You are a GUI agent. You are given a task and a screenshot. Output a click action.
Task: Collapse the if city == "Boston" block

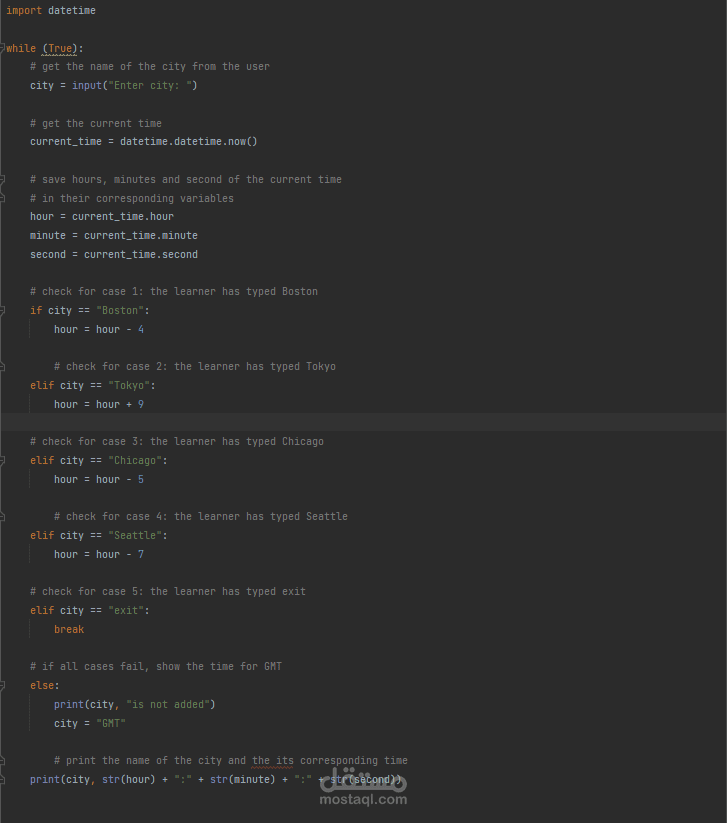click(x=3, y=310)
